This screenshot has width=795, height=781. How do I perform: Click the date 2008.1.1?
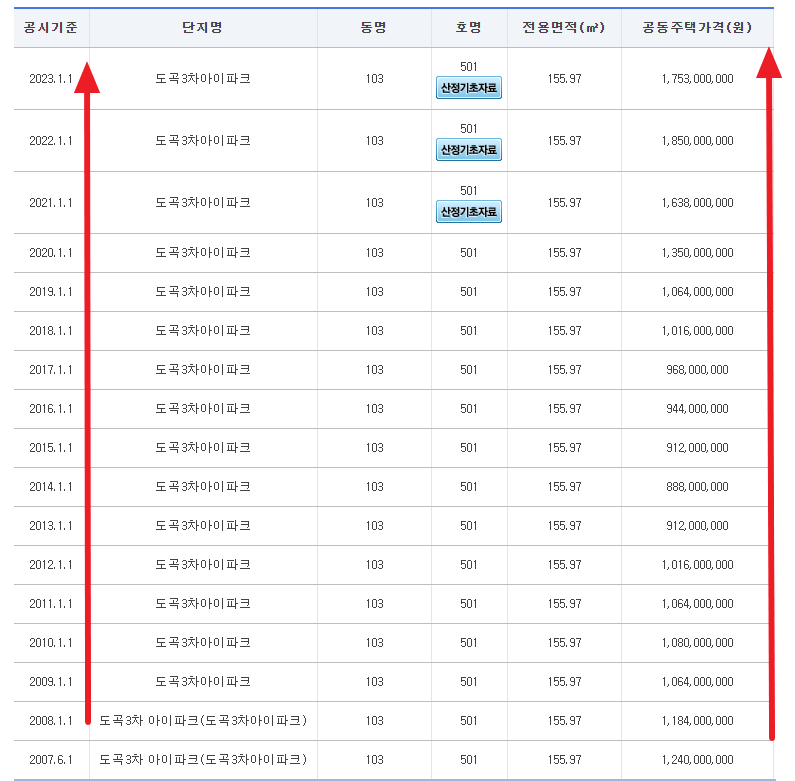(51, 721)
